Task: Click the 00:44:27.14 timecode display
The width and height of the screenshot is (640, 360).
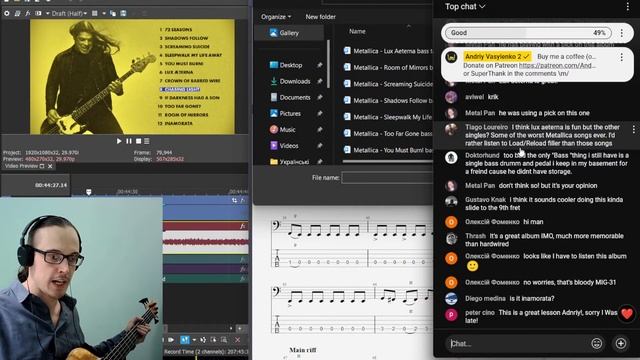Action: (51, 185)
